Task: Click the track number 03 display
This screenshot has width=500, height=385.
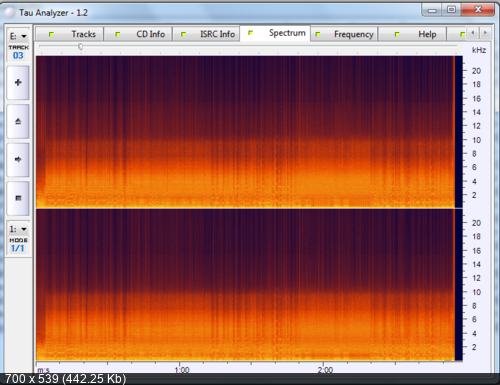Action: pyautogui.click(x=18, y=56)
